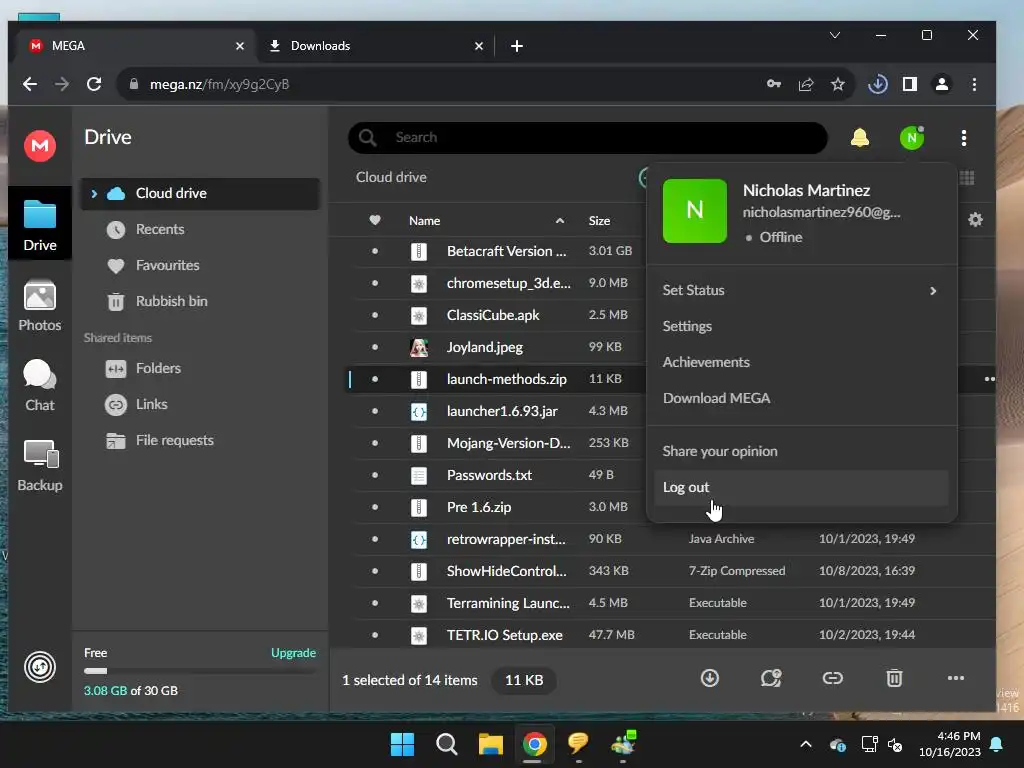Open the top bar three-dot menu
The width and height of the screenshot is (1024, 768).
[964, 138]
